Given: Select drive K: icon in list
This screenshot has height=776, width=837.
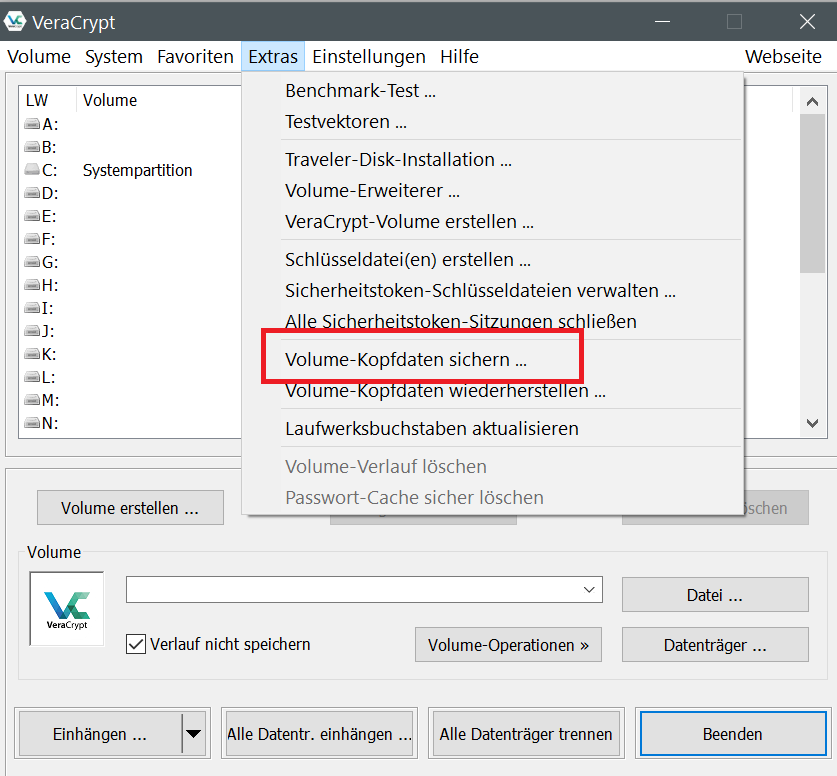Looking at the screenshot, I should pyautogui.click(x=32, y=354).
